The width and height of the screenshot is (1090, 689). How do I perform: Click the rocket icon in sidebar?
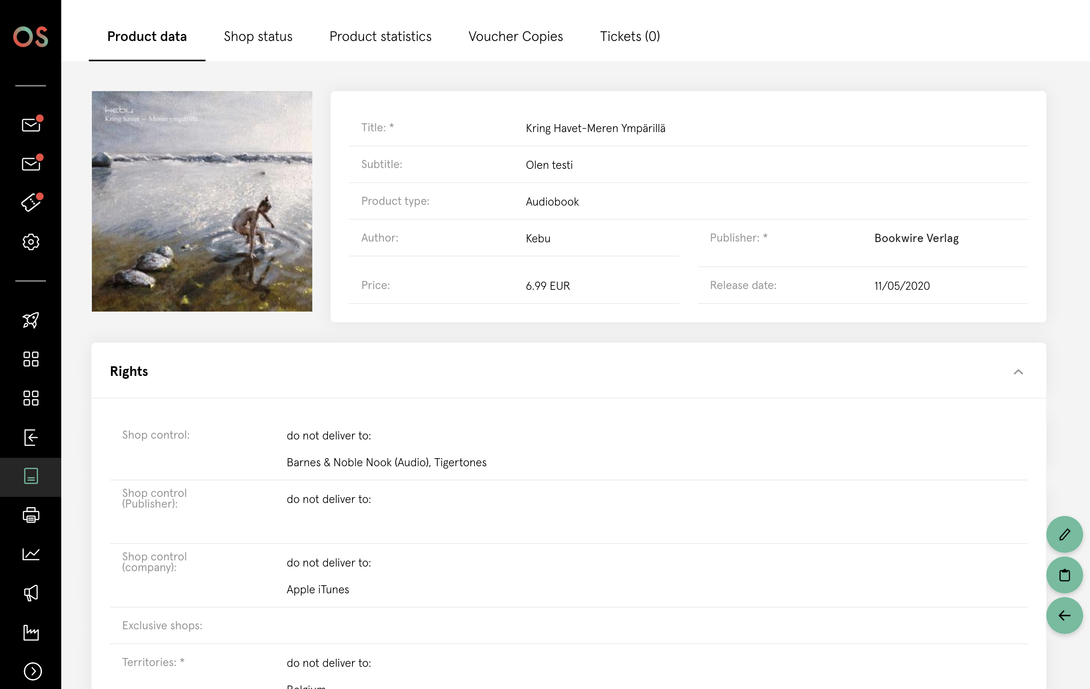click(31, 320)
